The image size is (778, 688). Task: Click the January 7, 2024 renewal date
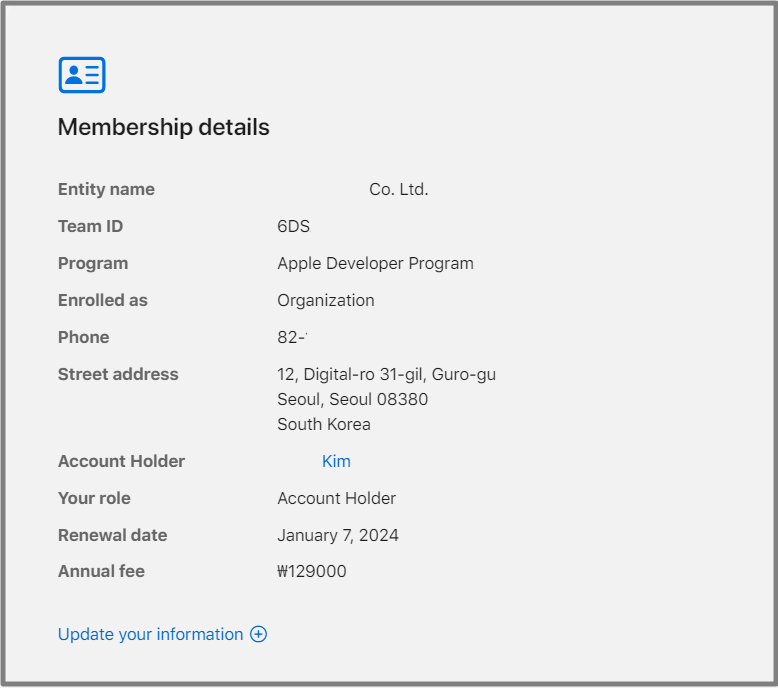click(x=337, y=535)
